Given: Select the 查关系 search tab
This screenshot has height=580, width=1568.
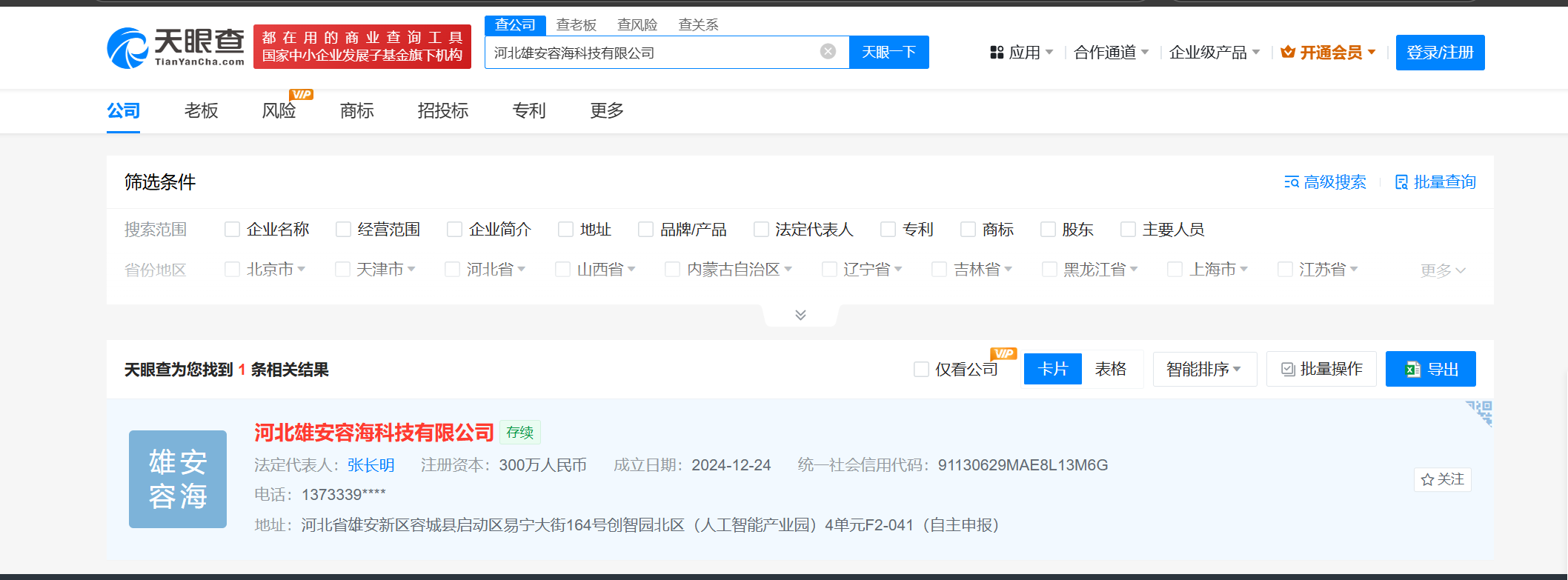Looking at the screenshot, I should tap(699, 25).
